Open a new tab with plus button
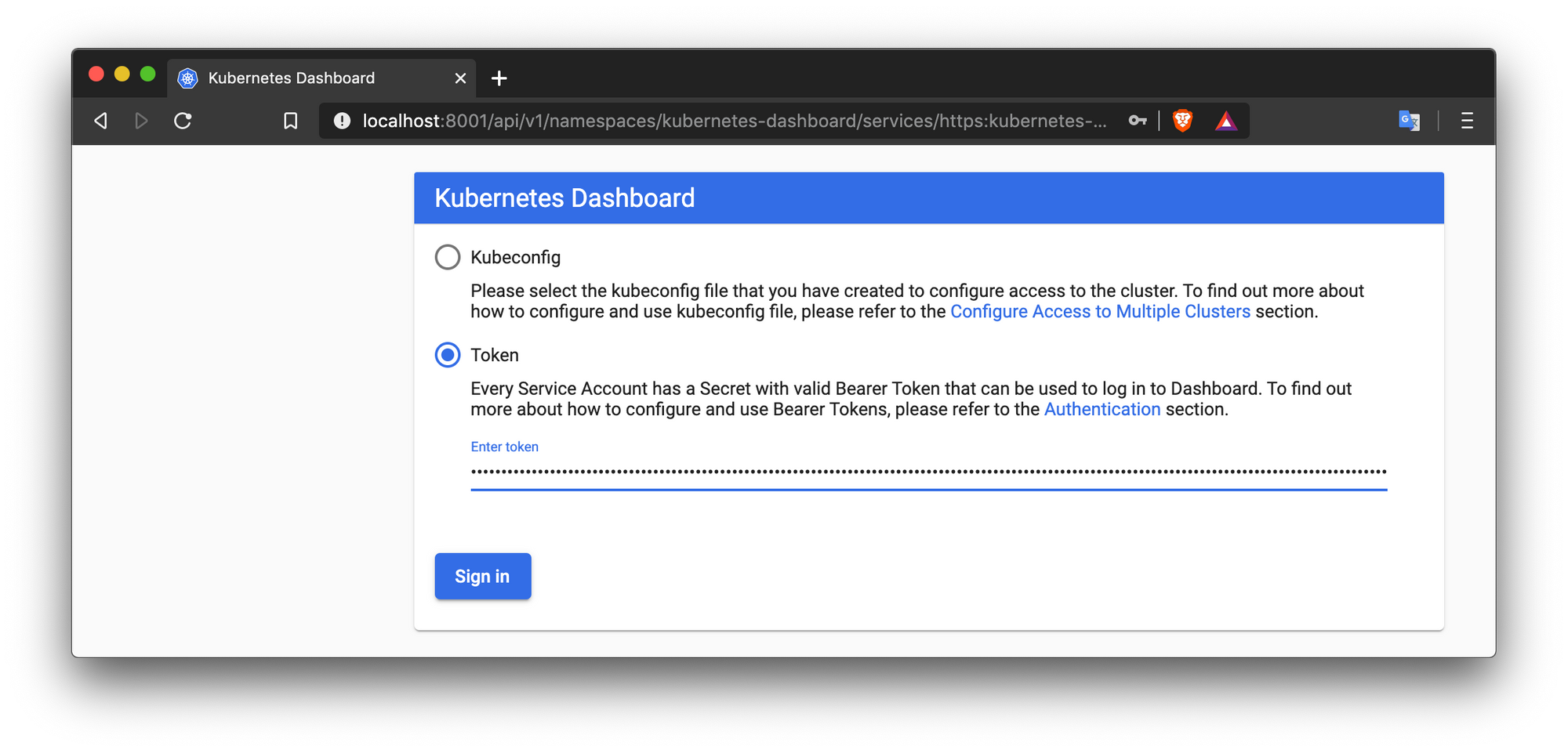The height and width of the screenshot is (753, 1568). pos(499,78)
